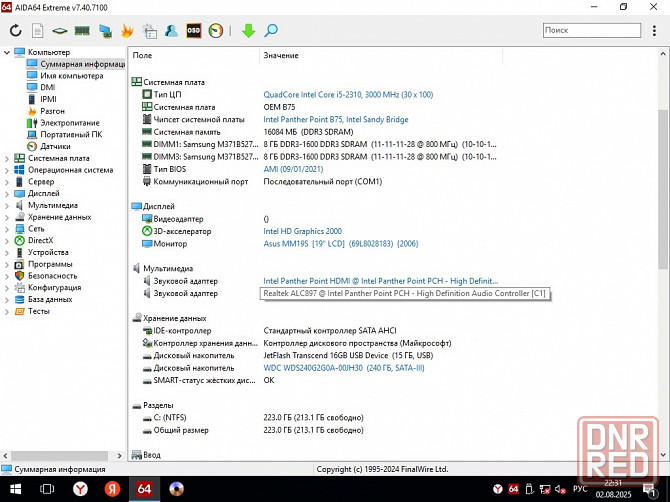Click the network computers toolbar icon
The image size is (670, 502).
click(105, 31)
